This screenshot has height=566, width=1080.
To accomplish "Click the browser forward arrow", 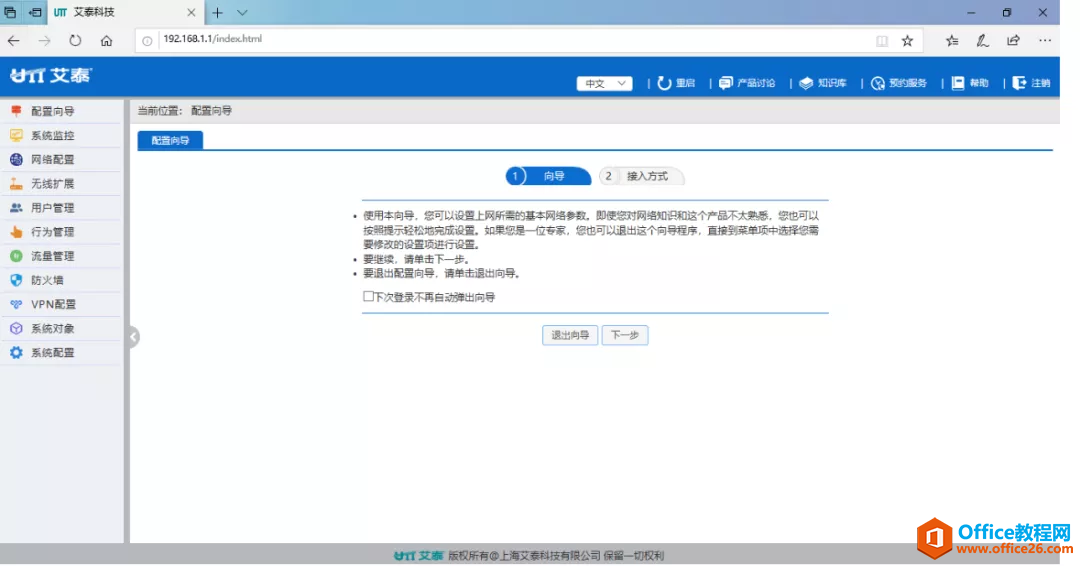I will pos(44,41).
